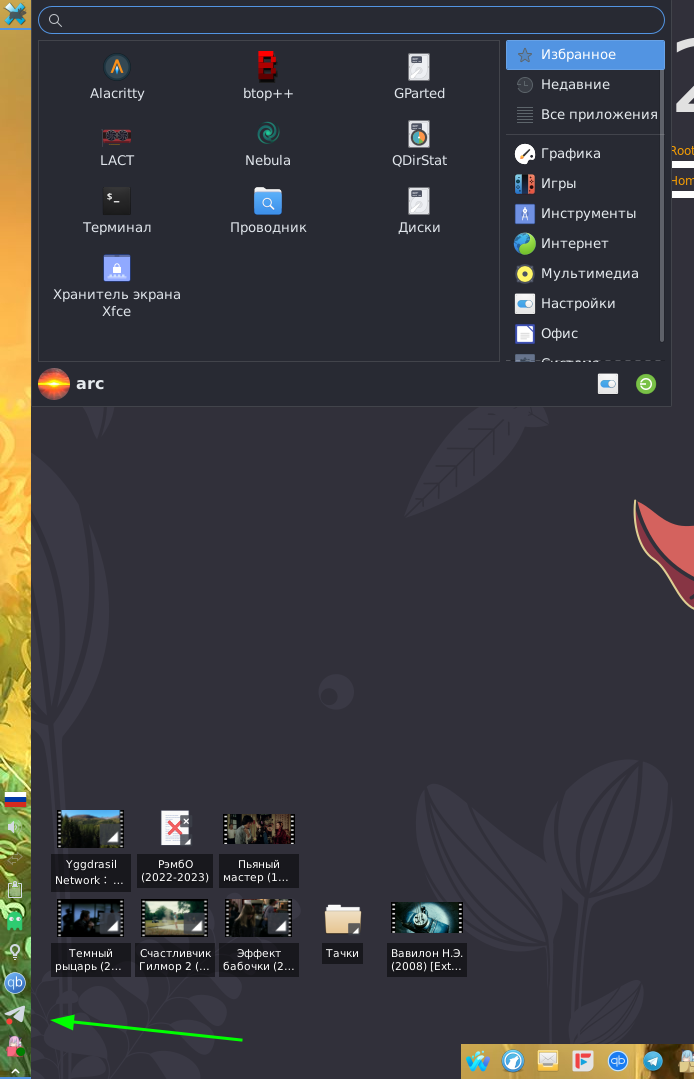Launch the Alacritty terminal emulator

tap(117, 78)
